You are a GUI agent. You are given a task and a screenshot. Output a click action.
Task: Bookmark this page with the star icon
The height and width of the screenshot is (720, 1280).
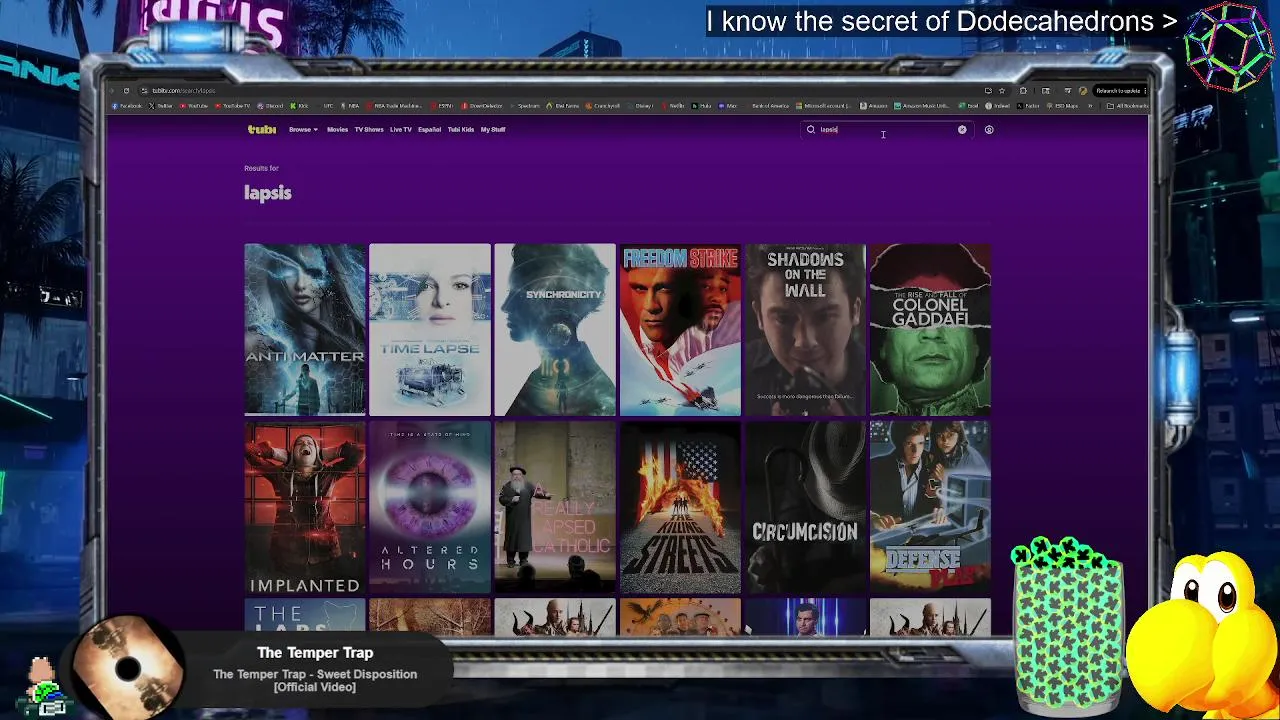pyautogui.click(x=1002, y=90)
